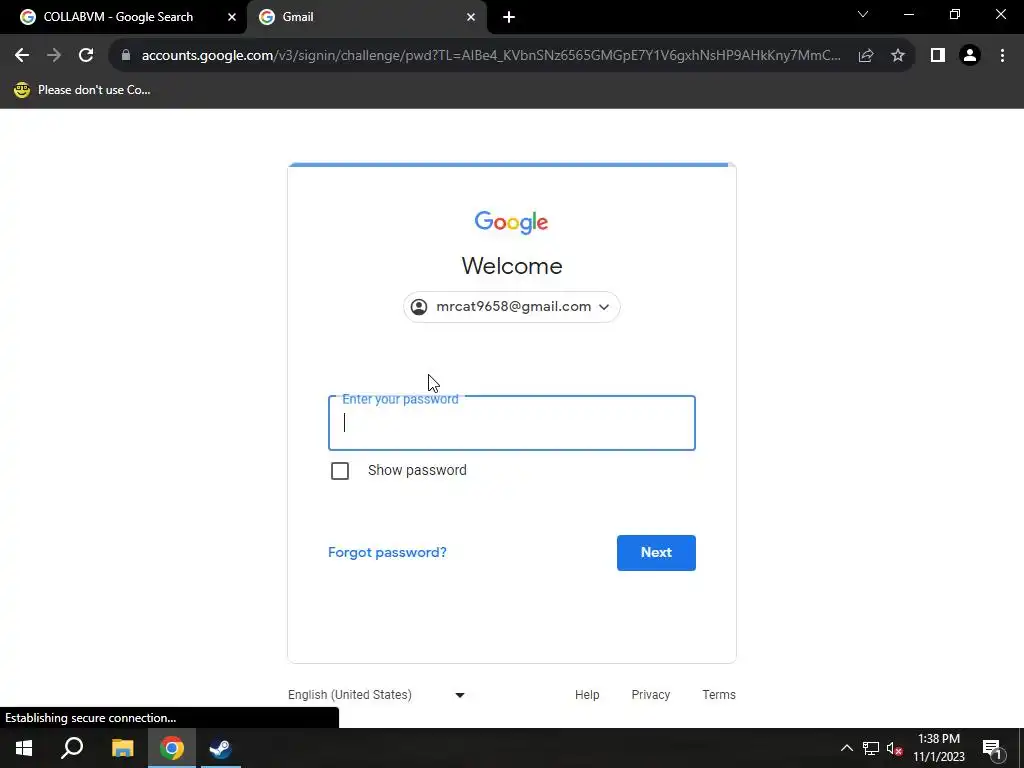Open the Action Center notifications icon
Screen dimensions: 1024x768
(x=992, y=748)
